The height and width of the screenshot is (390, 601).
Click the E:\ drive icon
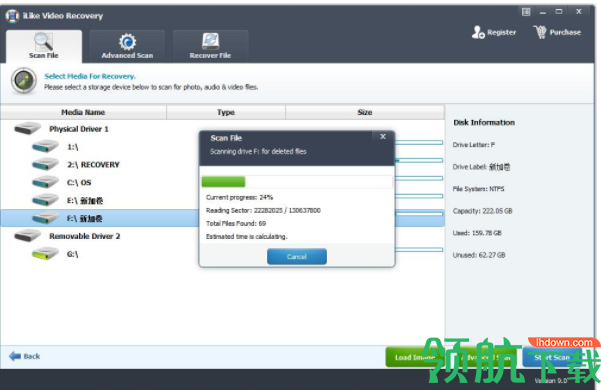(x=45, y=200)
